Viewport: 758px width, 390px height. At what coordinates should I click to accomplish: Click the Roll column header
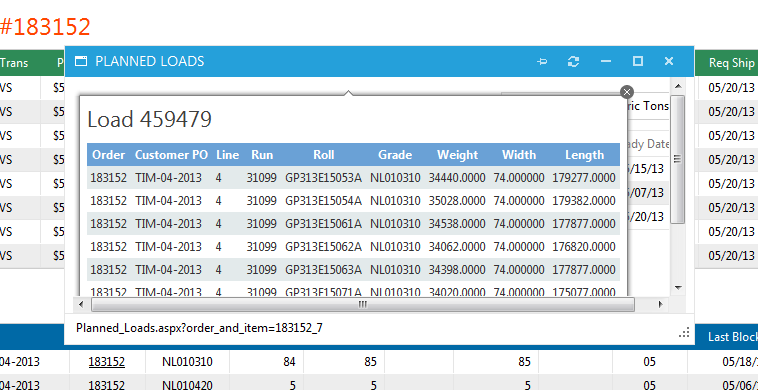(x=324, y=155)
